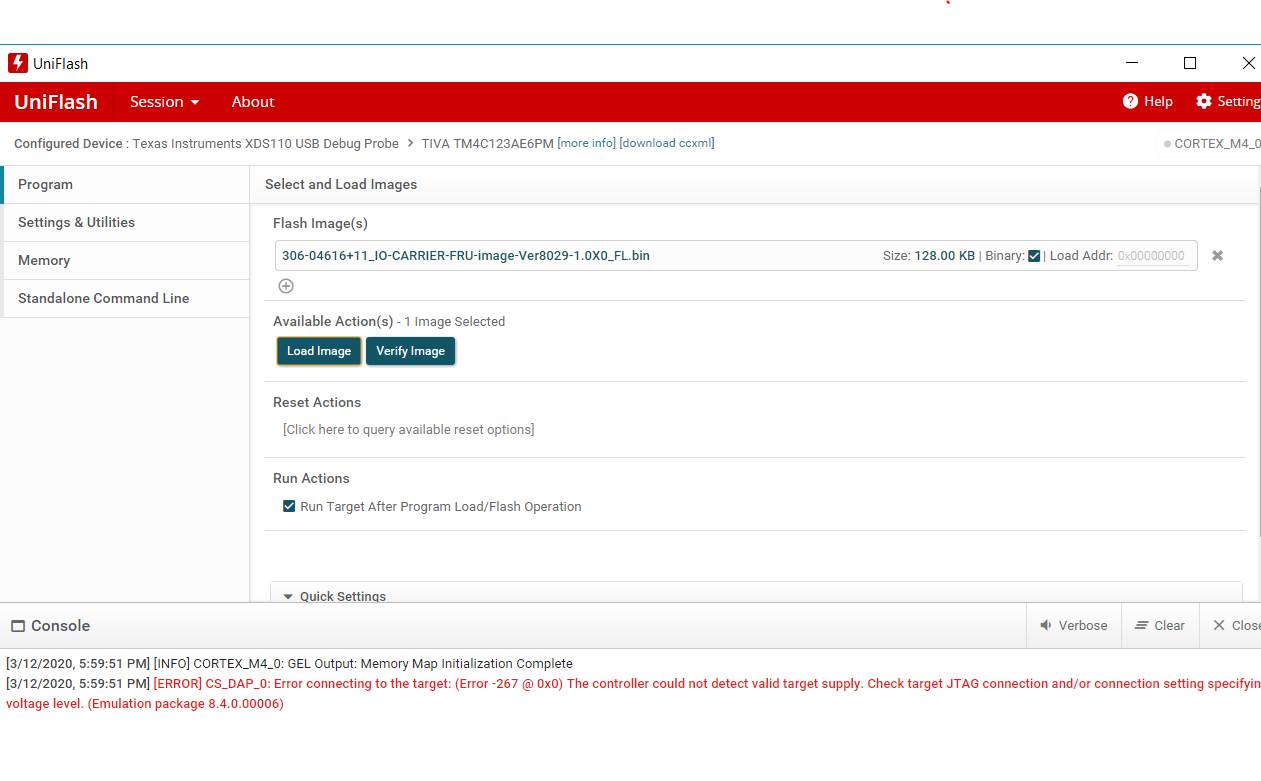
Task: Click the Load Image button
Action: 319,351
